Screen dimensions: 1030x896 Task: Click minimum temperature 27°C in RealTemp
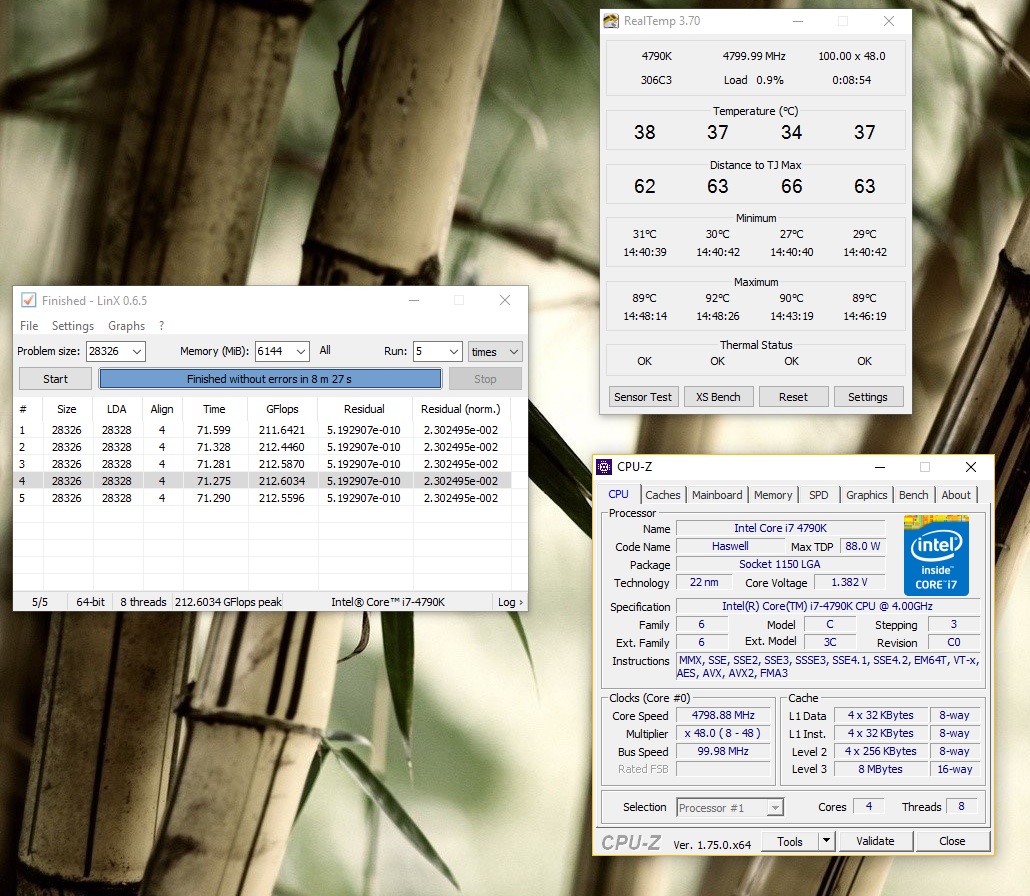[792, 234]
